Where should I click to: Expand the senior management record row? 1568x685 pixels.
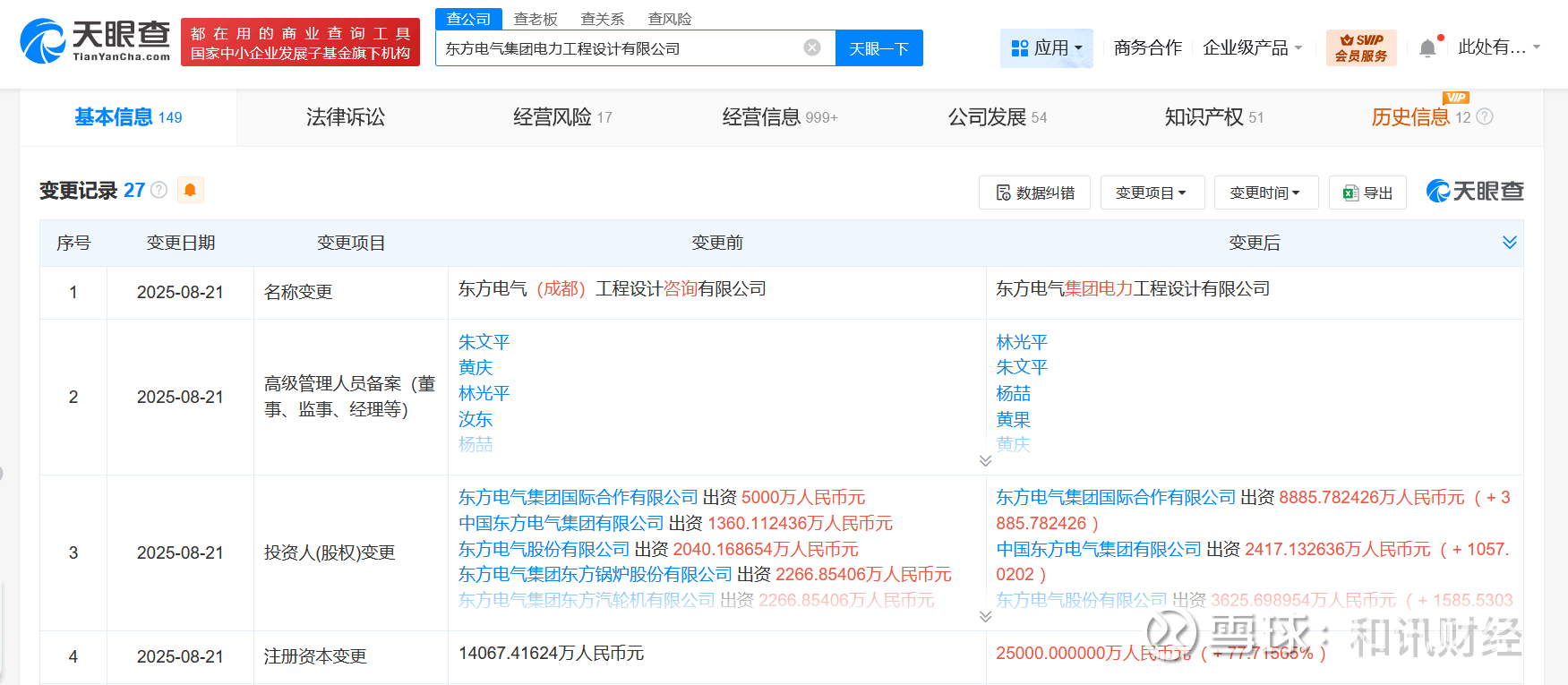click(985, 460)
